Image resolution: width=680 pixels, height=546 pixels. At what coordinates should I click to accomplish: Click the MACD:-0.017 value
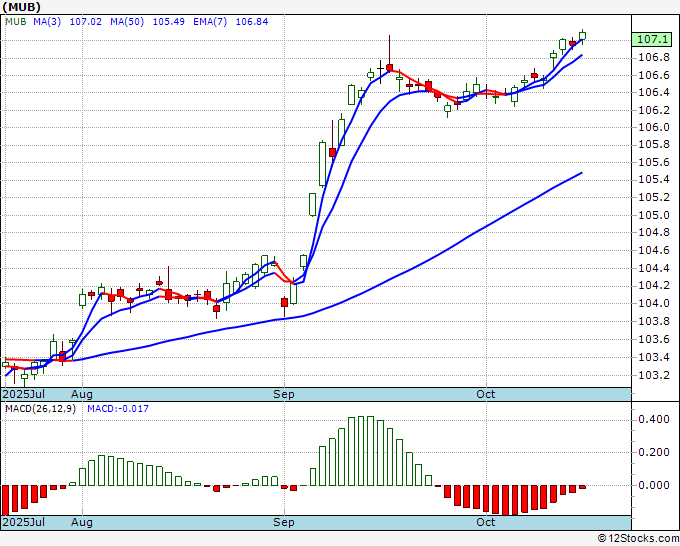coord(118,409)
